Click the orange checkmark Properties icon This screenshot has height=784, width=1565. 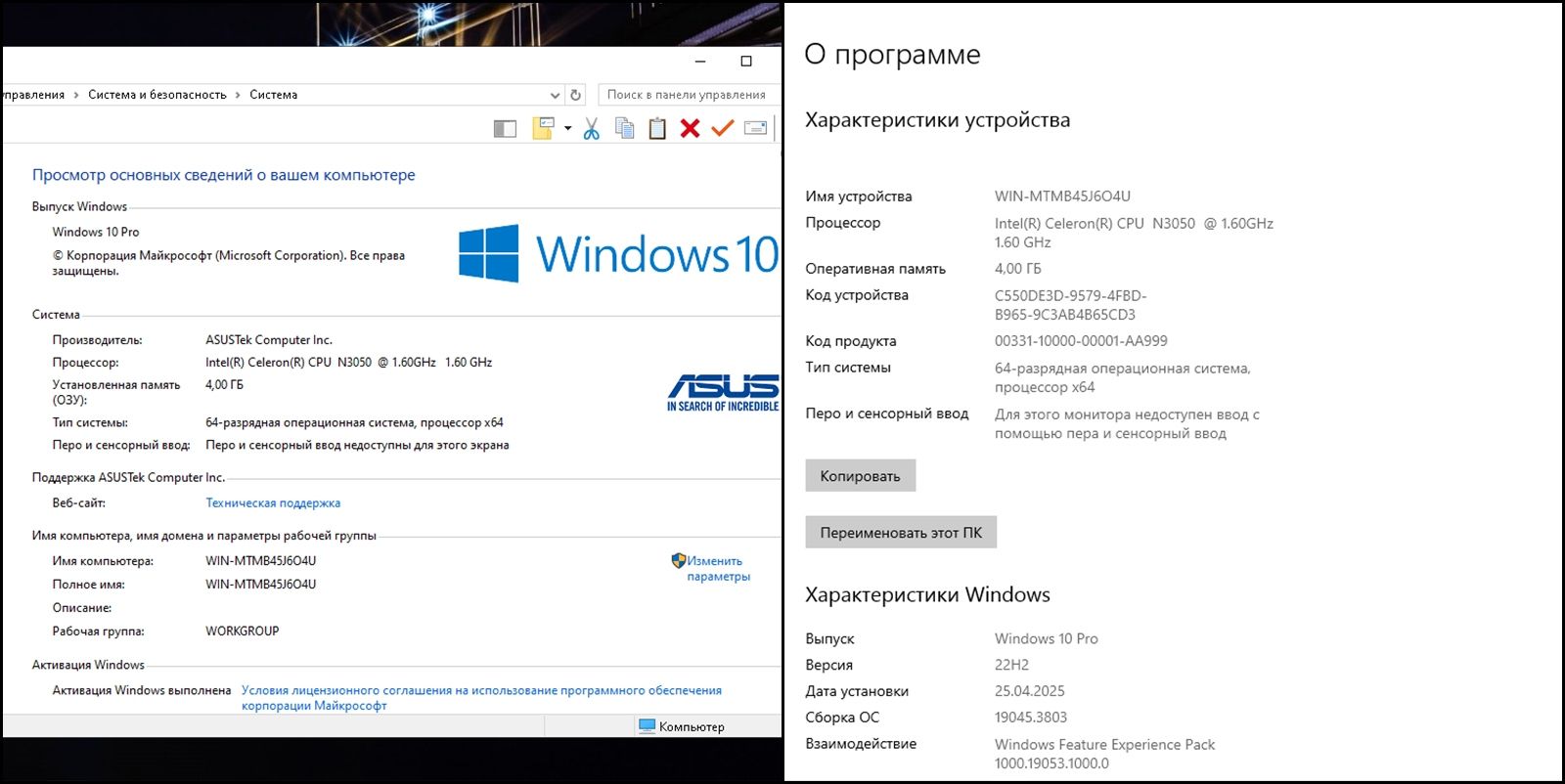pyautogui.click(x=723, y=128)
